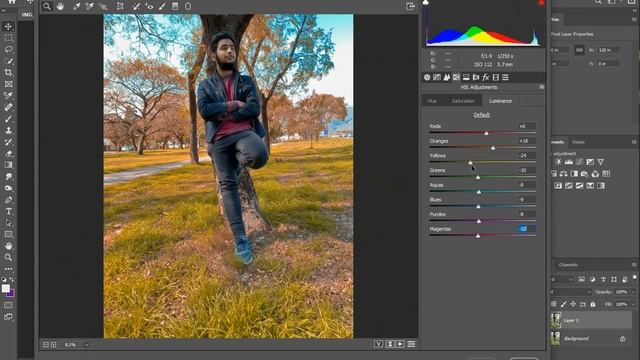Toggle the layer filter on/off switch
The image size is (640, 360).
(x=635, y=278)
